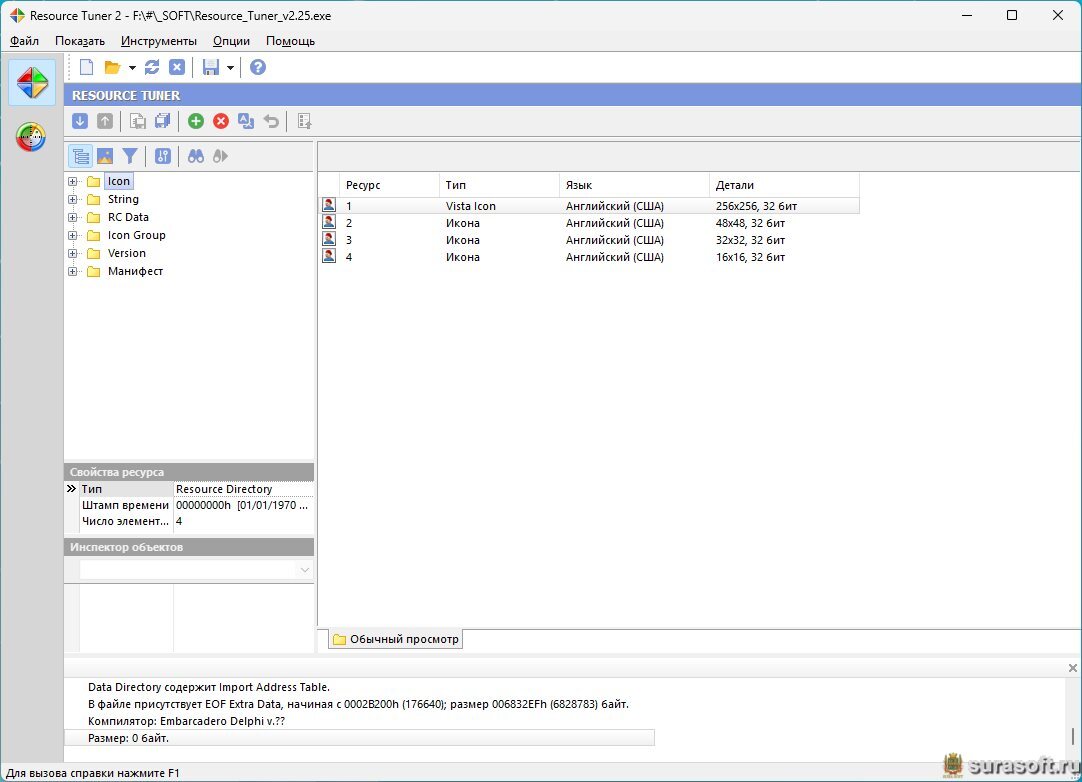The image size is (1082, 782).
Task: Click the Тип property row in resource properties
Action: (190, 489)
